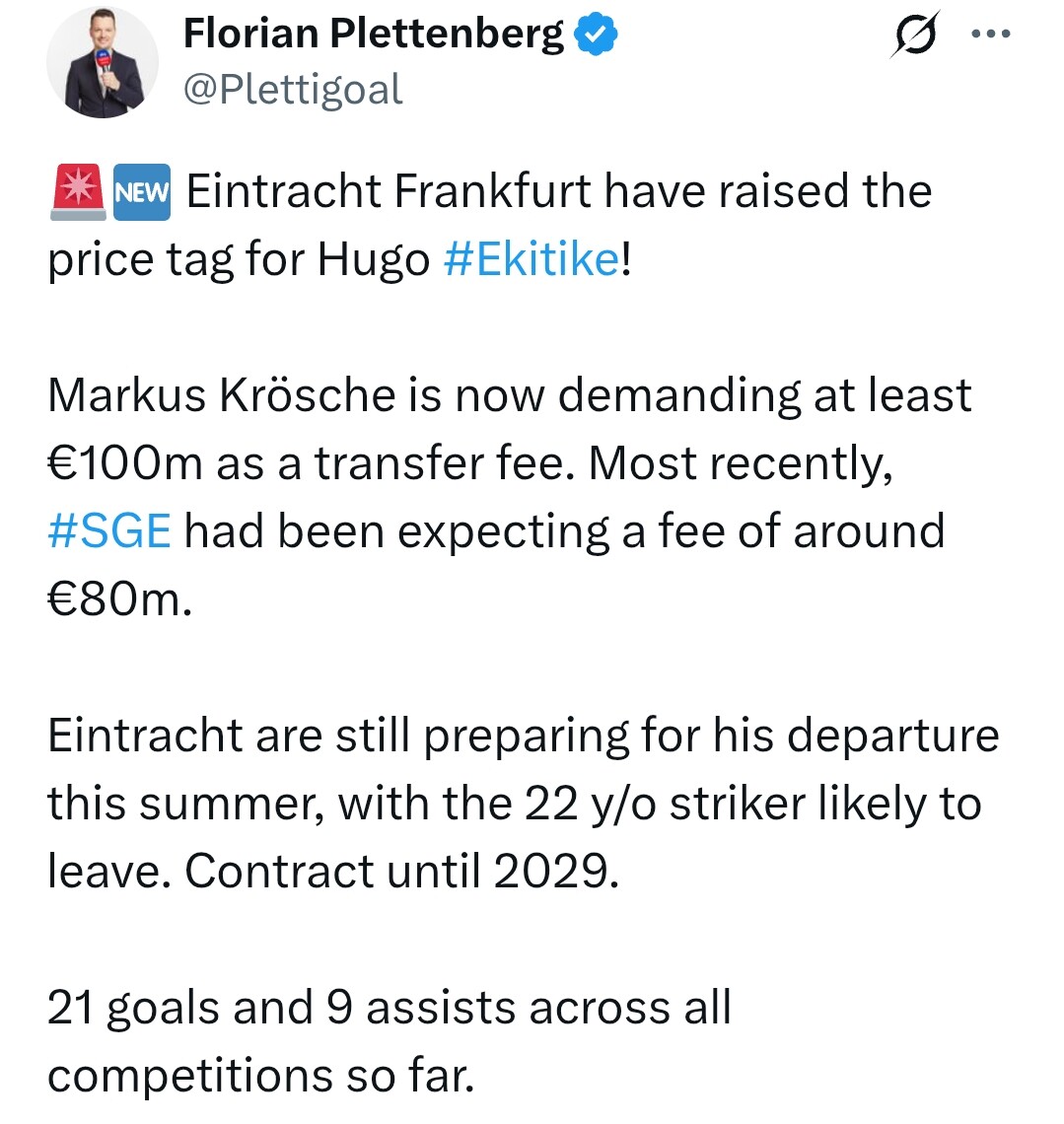
Task: Click "Contract until 2029." sentence
Action: pos(401,872)
